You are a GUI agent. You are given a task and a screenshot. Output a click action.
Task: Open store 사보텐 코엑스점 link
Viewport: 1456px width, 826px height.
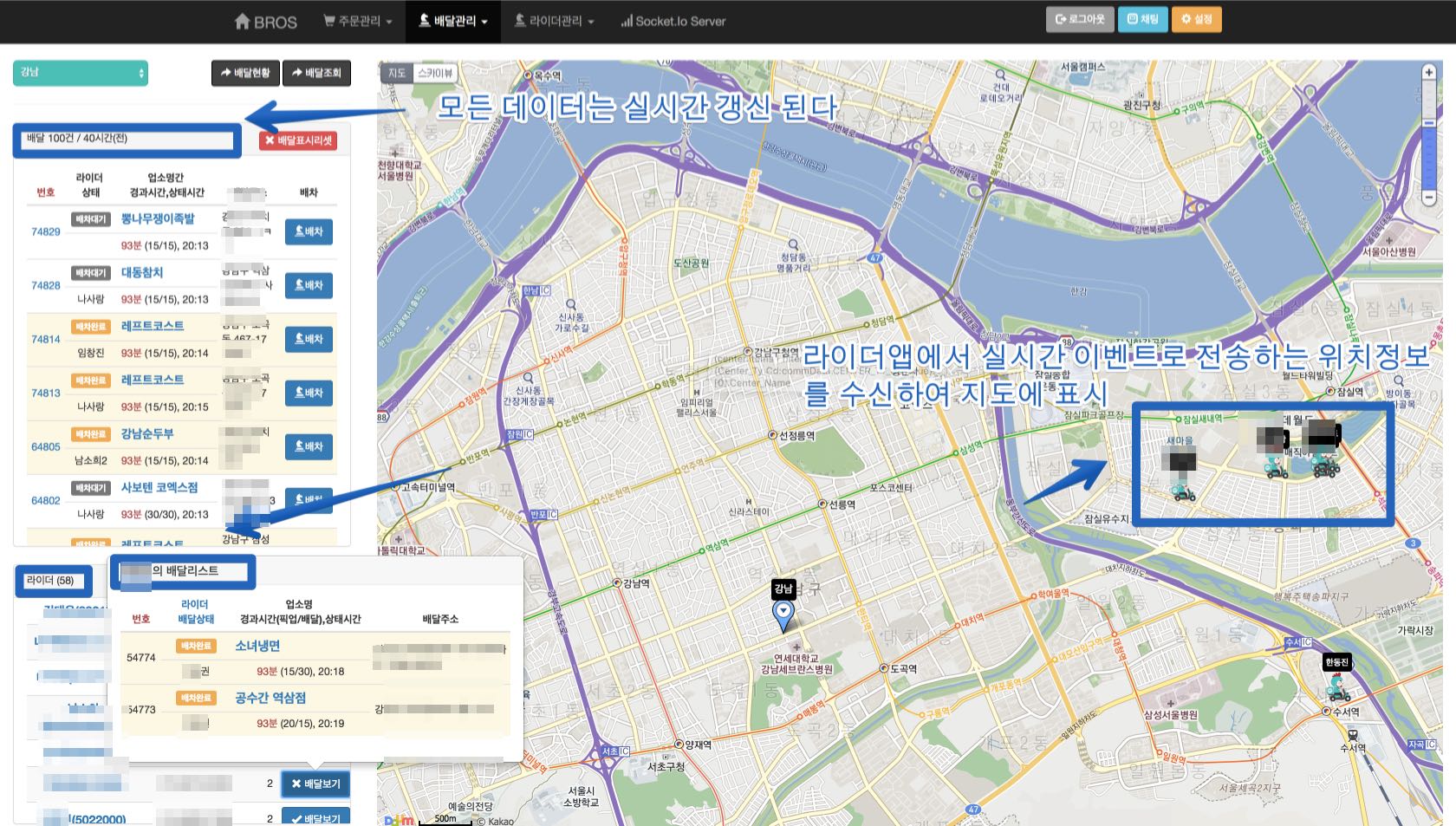click(159, 487)
